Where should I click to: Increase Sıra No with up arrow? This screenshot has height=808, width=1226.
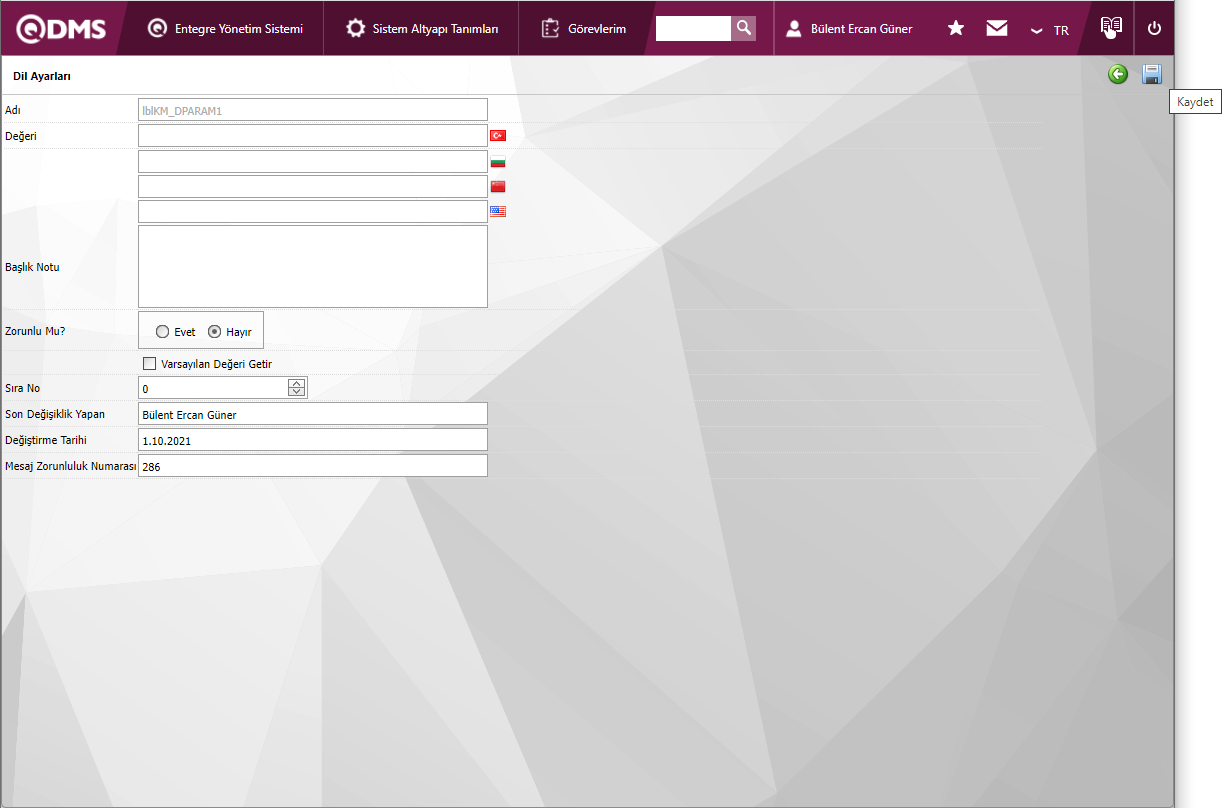click(x=296, y=383)
